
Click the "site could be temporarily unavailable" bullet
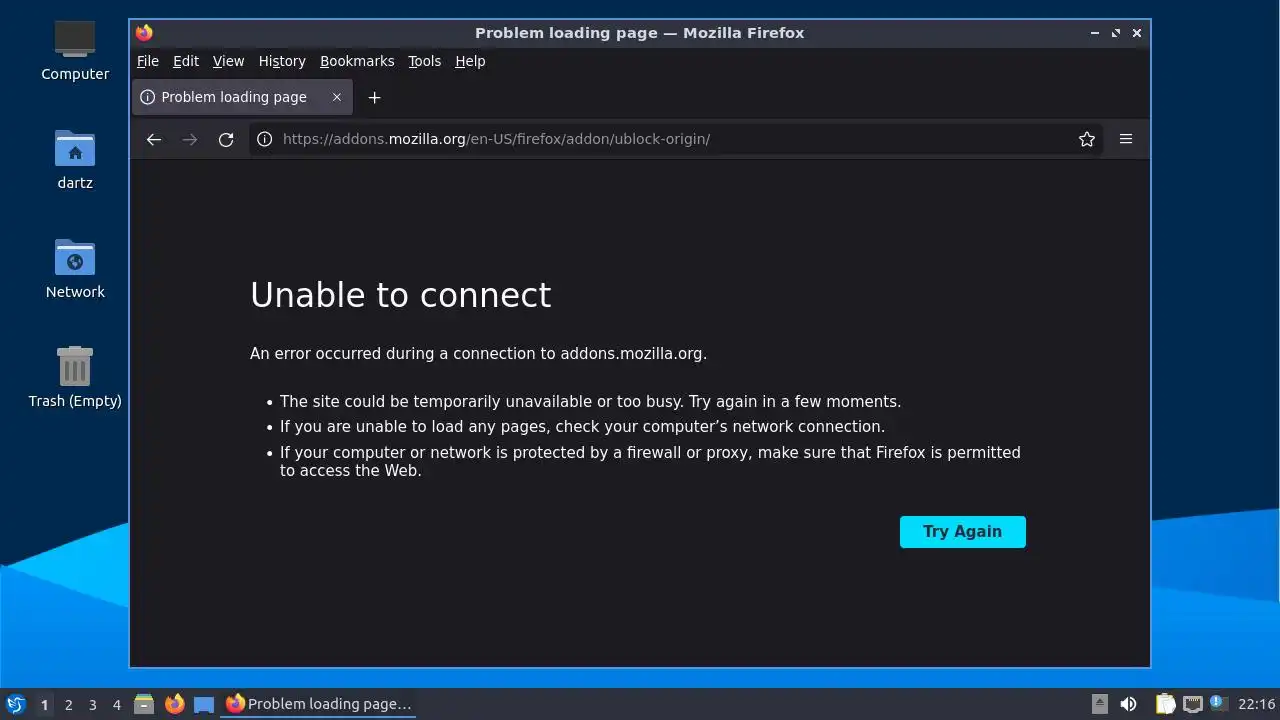590,402
